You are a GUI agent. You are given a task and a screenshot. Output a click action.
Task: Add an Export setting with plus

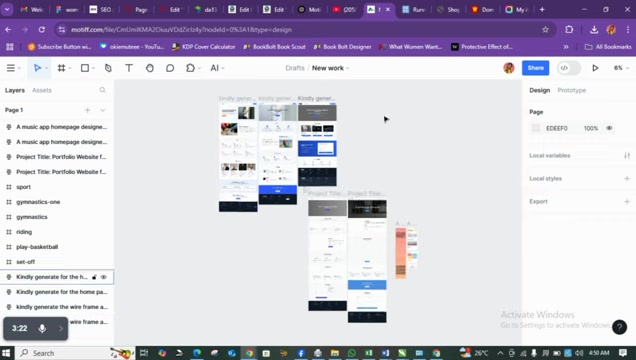coord(627,201)
